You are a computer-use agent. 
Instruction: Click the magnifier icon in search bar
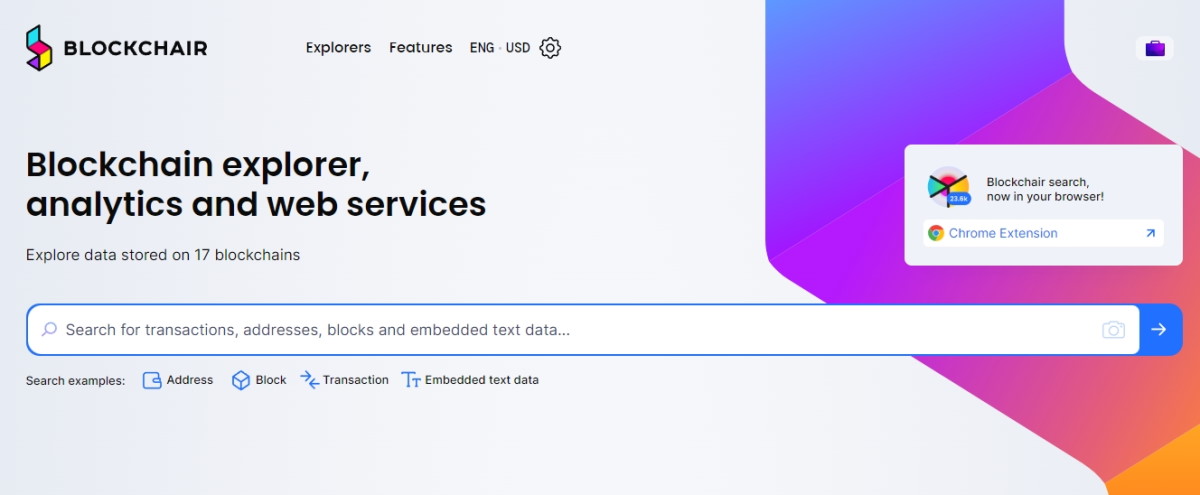(x=49, y=329)
